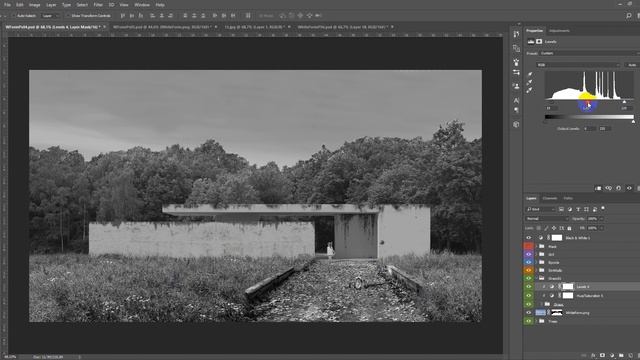Toggle visibility of the violet-labeled group
The height and width of the screenshot is (360, 640).
[529, 254]
